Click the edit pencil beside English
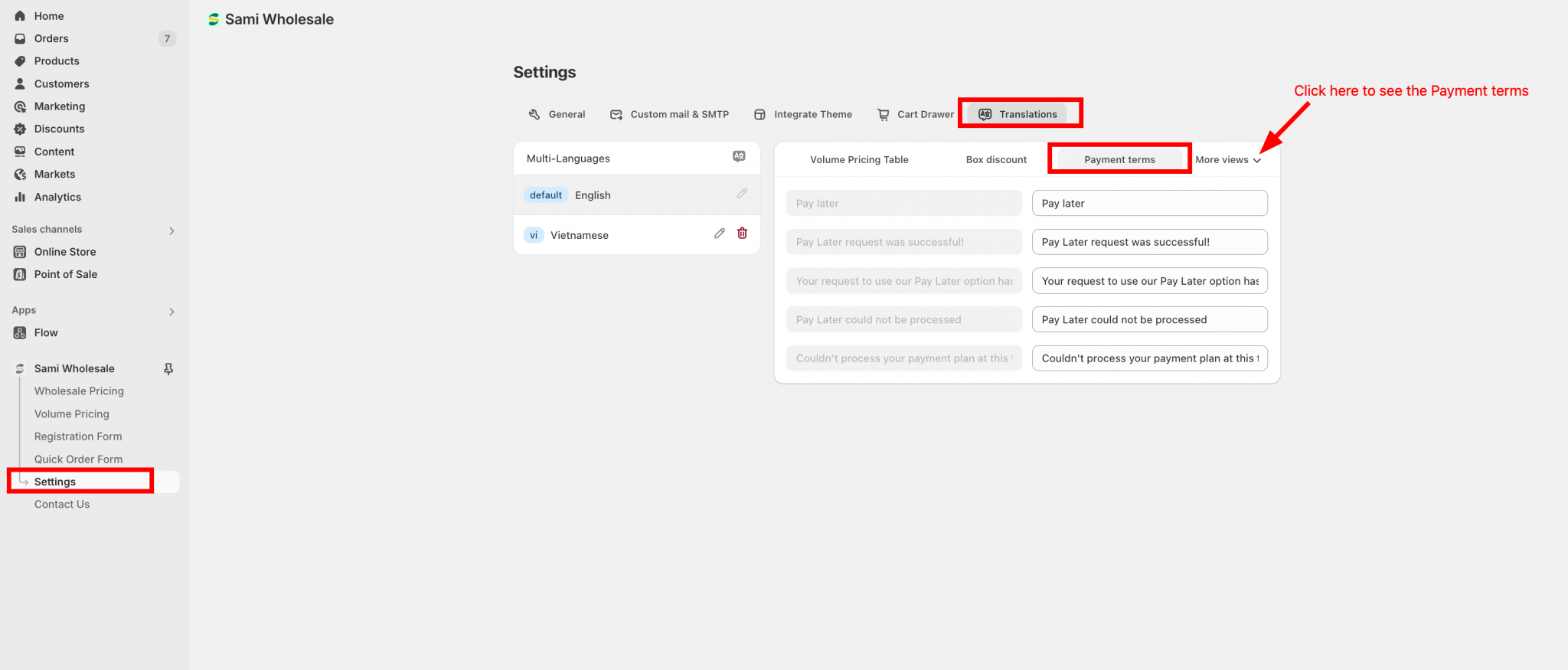Viewport: 1568px width, 670px height. 742,194
